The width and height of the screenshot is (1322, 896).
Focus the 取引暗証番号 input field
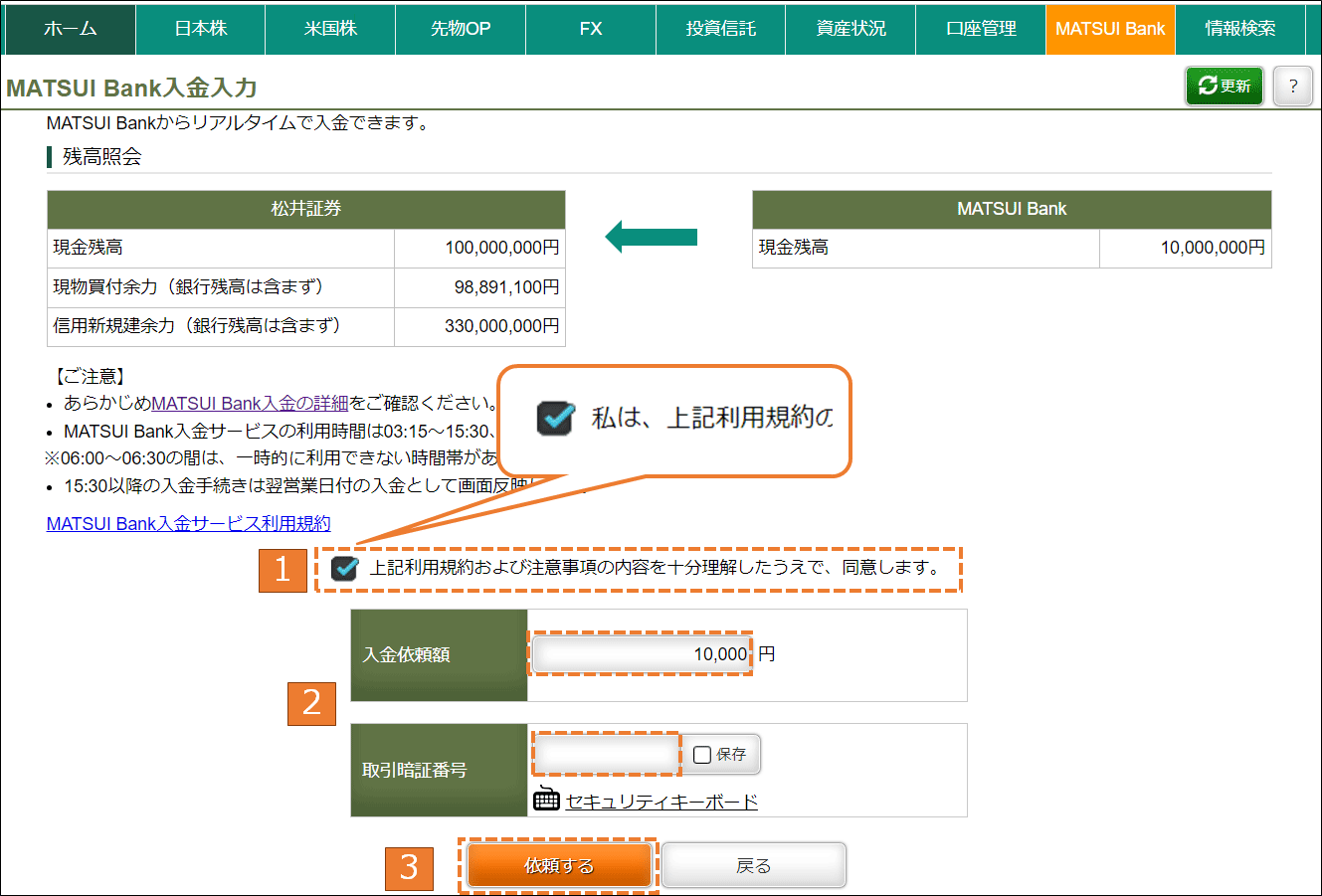[607, 754]
